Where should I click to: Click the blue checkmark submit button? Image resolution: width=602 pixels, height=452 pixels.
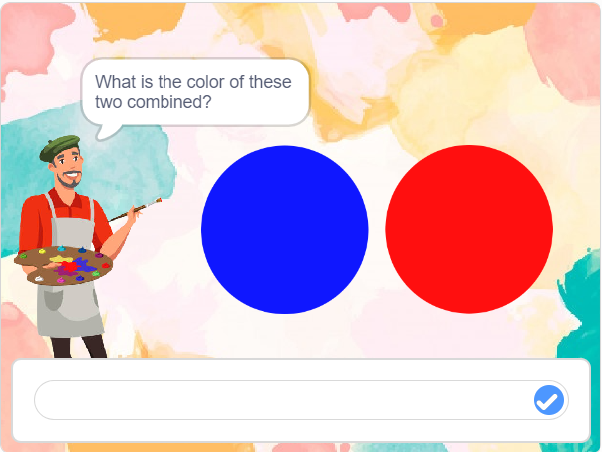tap(548, 400)
